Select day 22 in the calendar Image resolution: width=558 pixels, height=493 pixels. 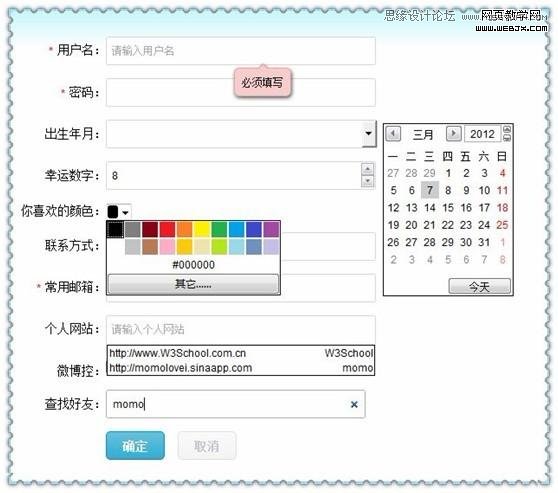tap(448, 225)
